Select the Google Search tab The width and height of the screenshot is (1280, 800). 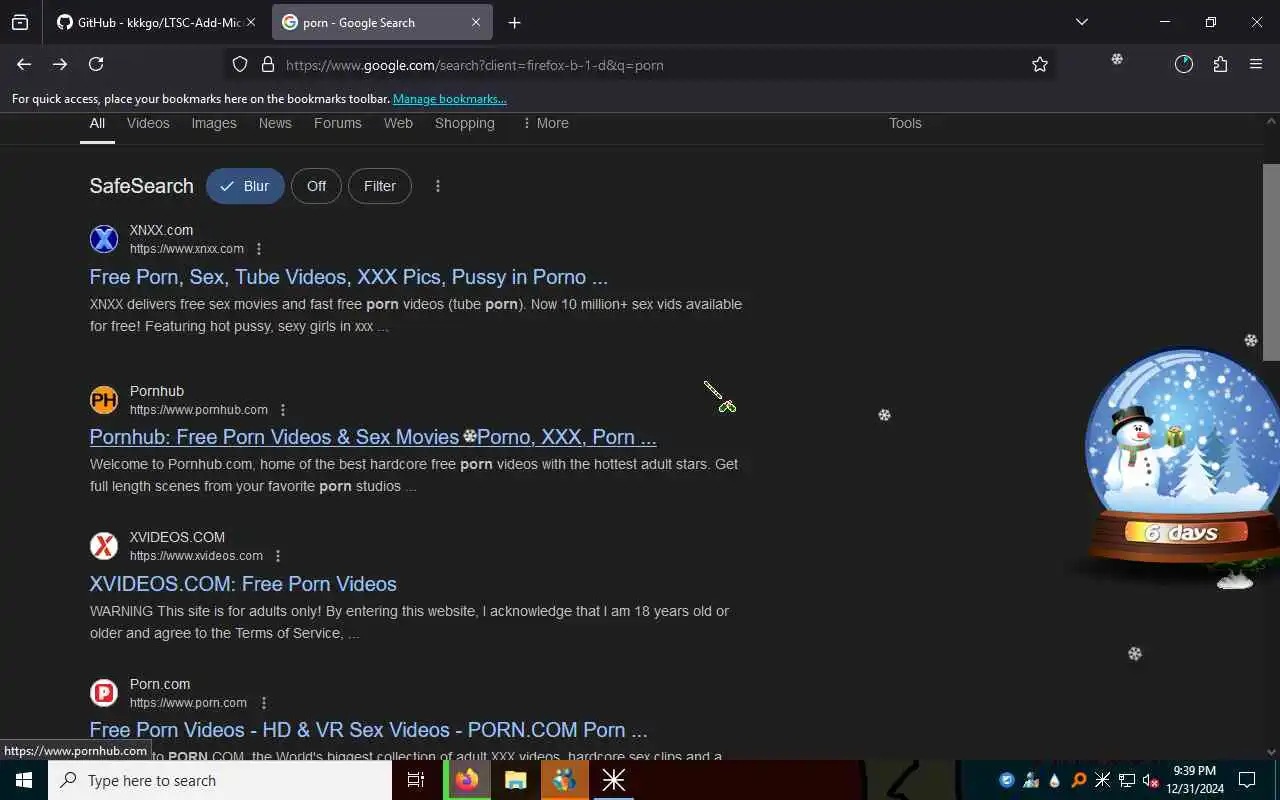pyautogui.click(x=382, y=22)
